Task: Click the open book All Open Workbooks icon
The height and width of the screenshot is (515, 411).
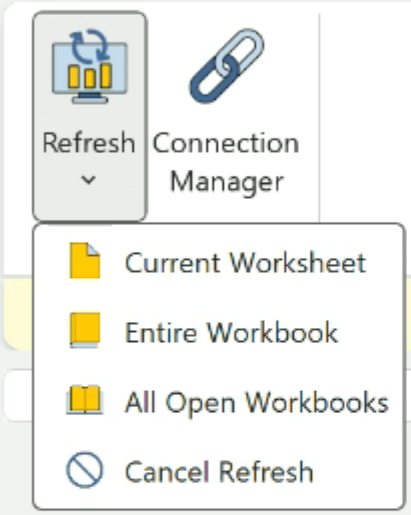Action: tap(85, 400)
